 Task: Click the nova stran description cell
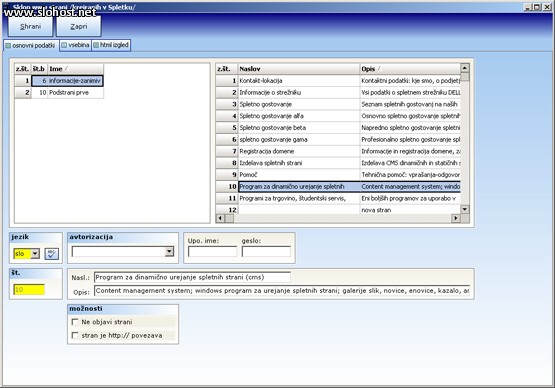(x=410, y=210)
